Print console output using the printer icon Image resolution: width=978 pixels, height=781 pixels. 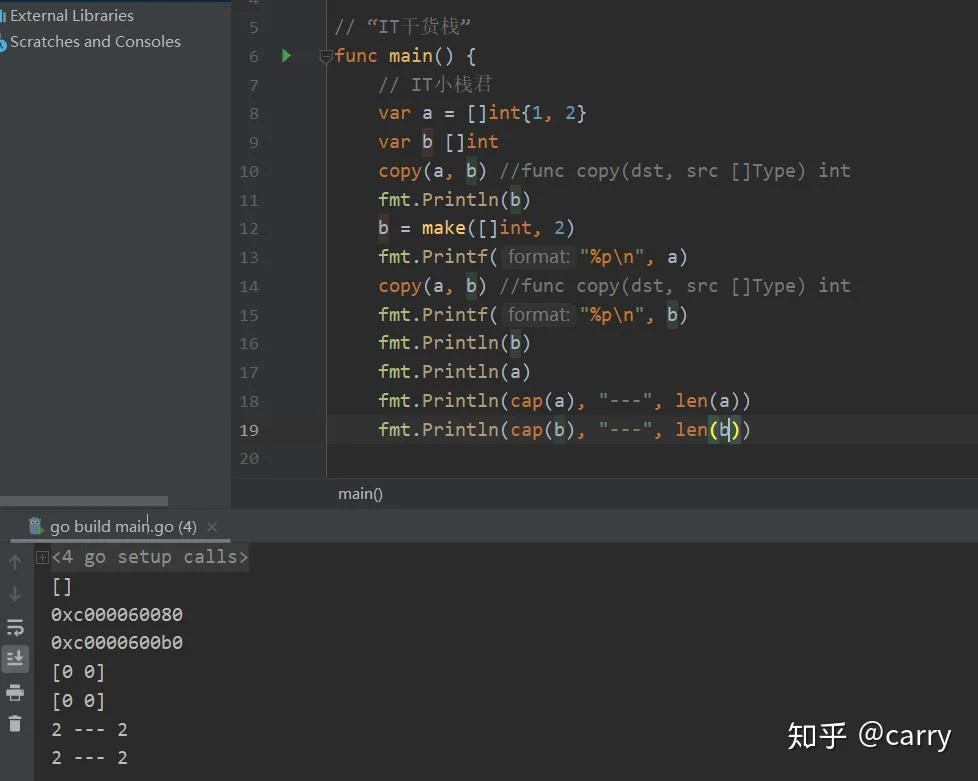pyautogui.click(x=15, y=692)
